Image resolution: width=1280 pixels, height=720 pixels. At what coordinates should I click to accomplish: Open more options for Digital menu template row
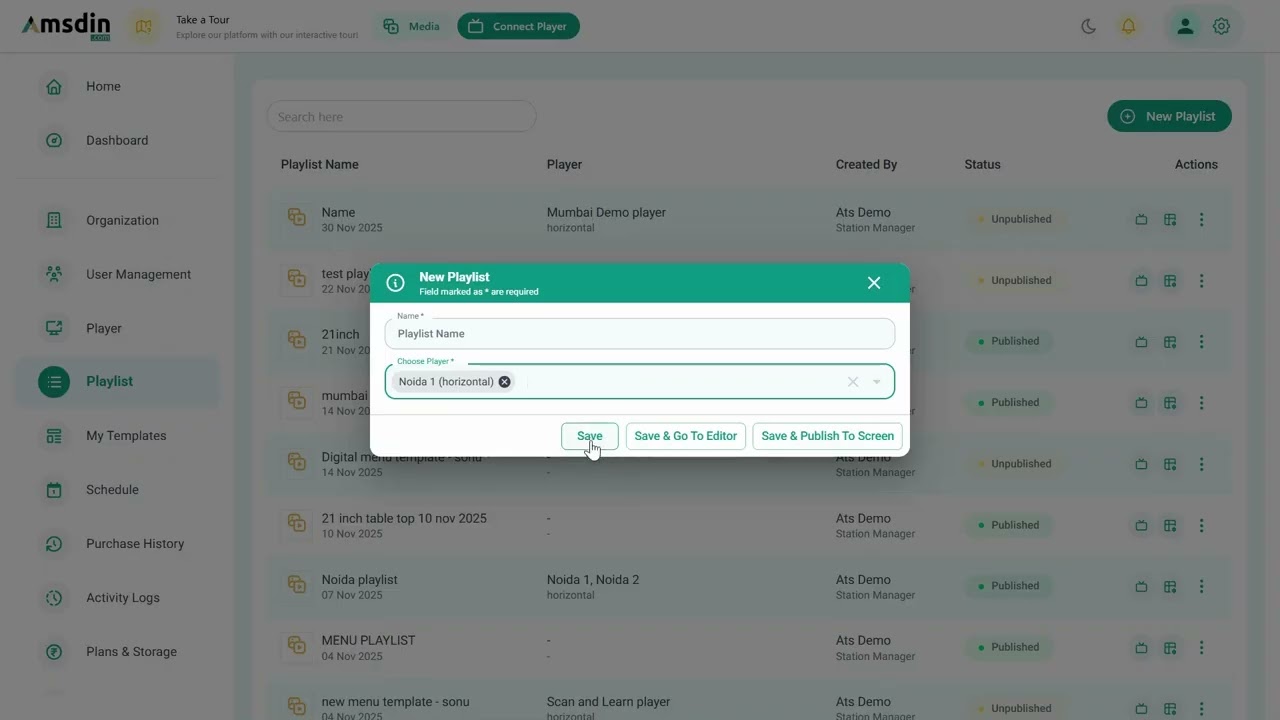tap(1202, 464)
